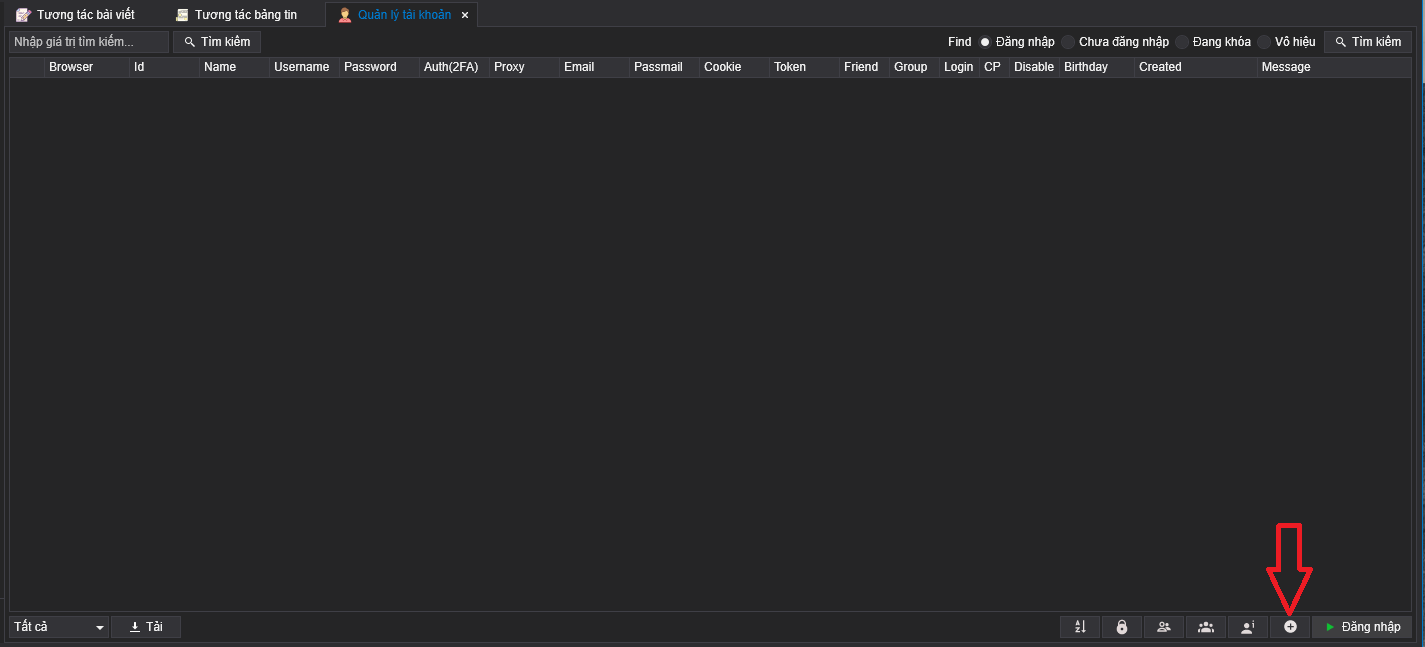Click the right-side Tìm kiếm filter button
The image size is (1425, 647).
[x=1368, y=42]
